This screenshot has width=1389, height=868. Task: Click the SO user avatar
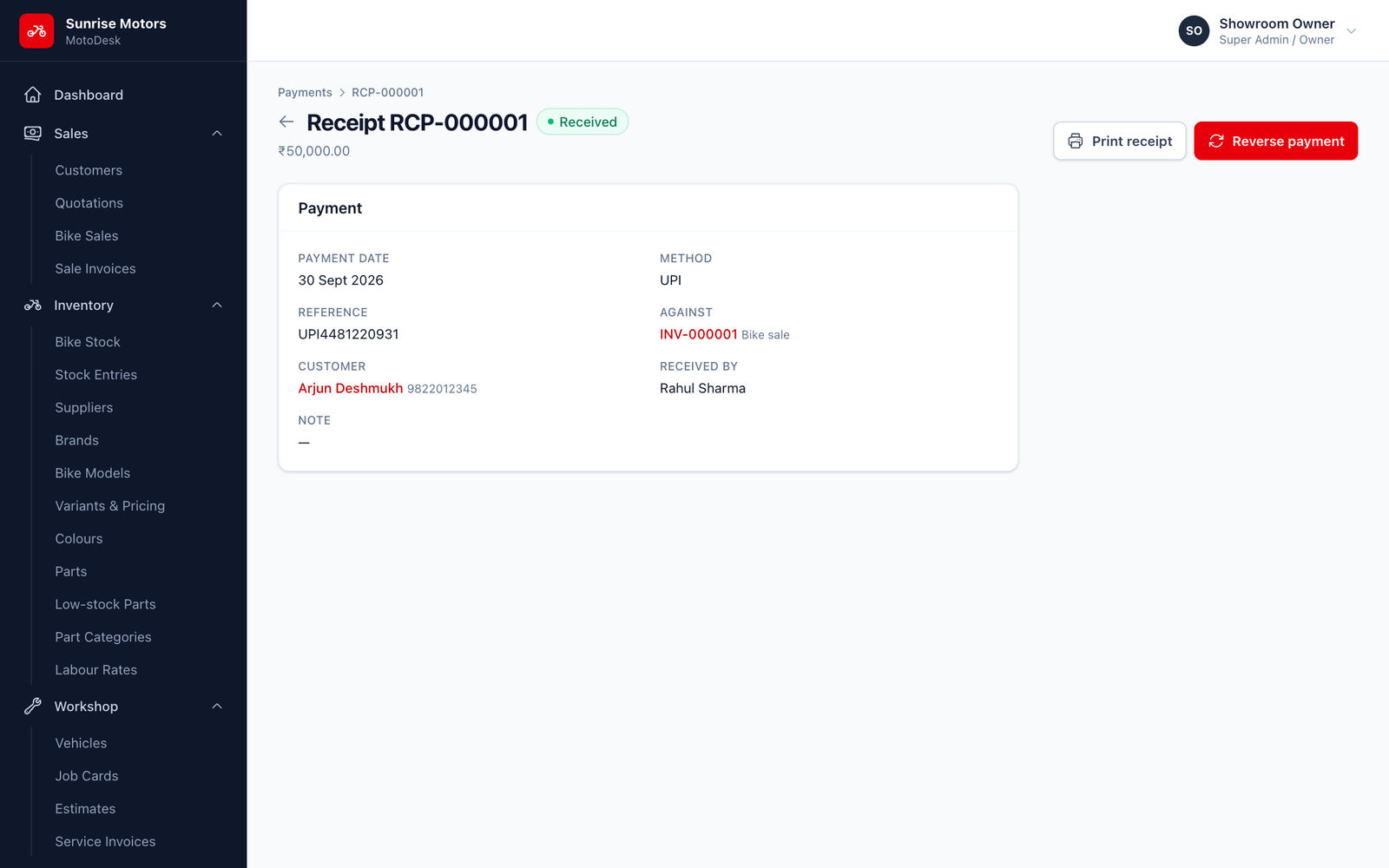click(x=1194, y=30)
